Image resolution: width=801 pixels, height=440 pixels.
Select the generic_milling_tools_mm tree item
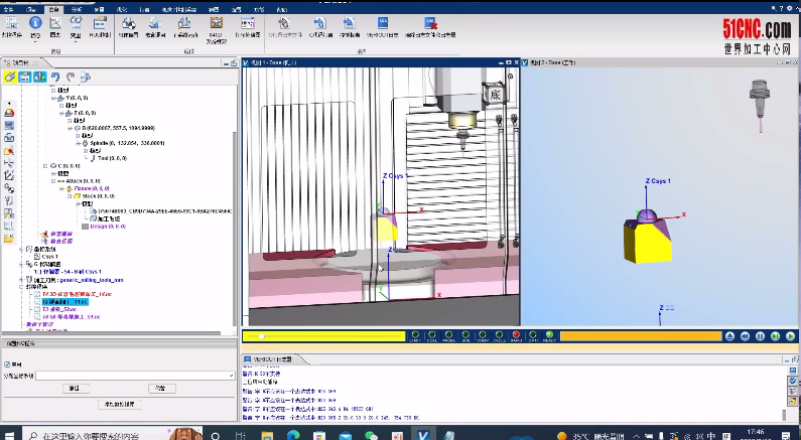point(77,281)
